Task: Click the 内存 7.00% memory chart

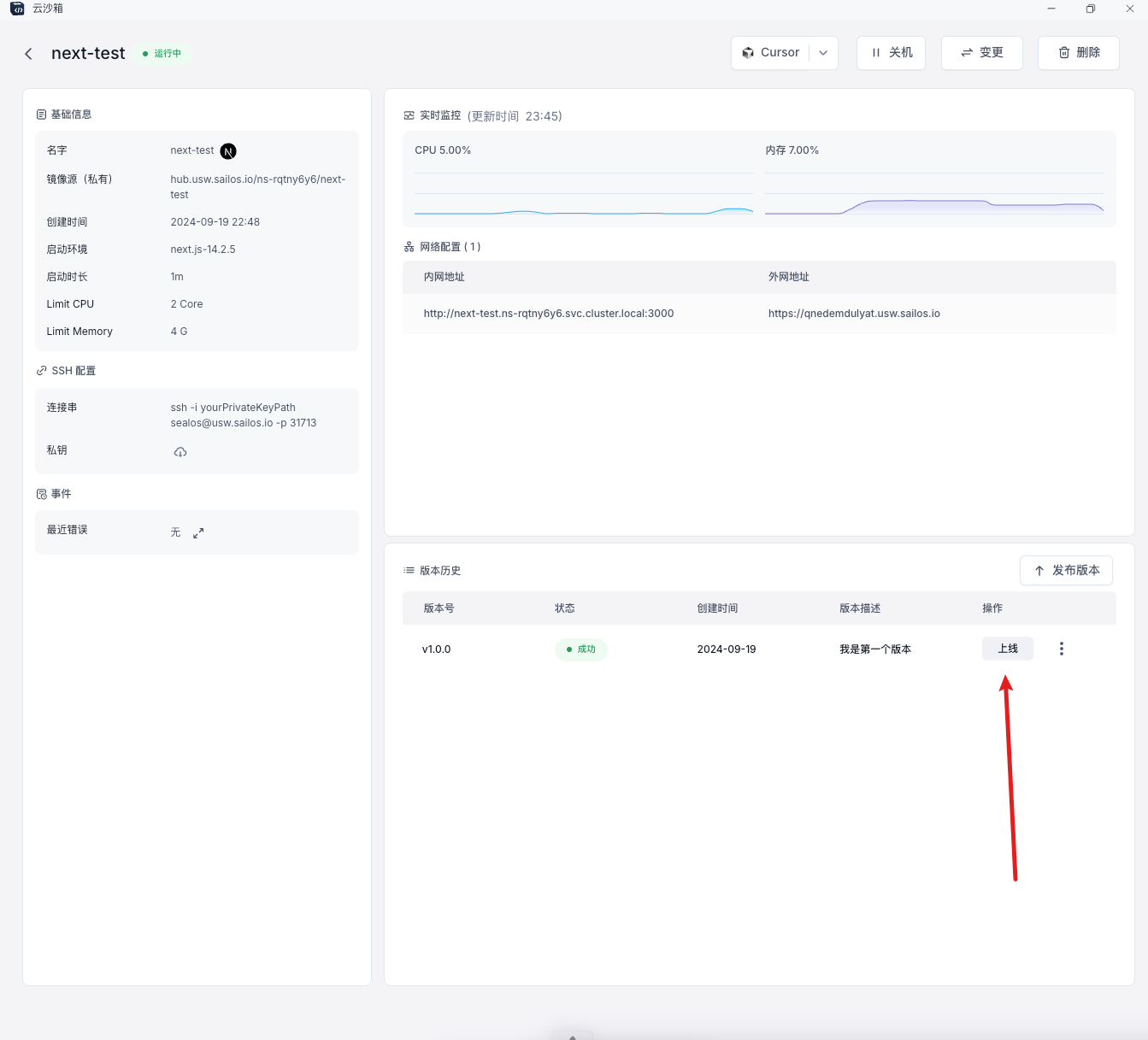Action: click(934, 193)
